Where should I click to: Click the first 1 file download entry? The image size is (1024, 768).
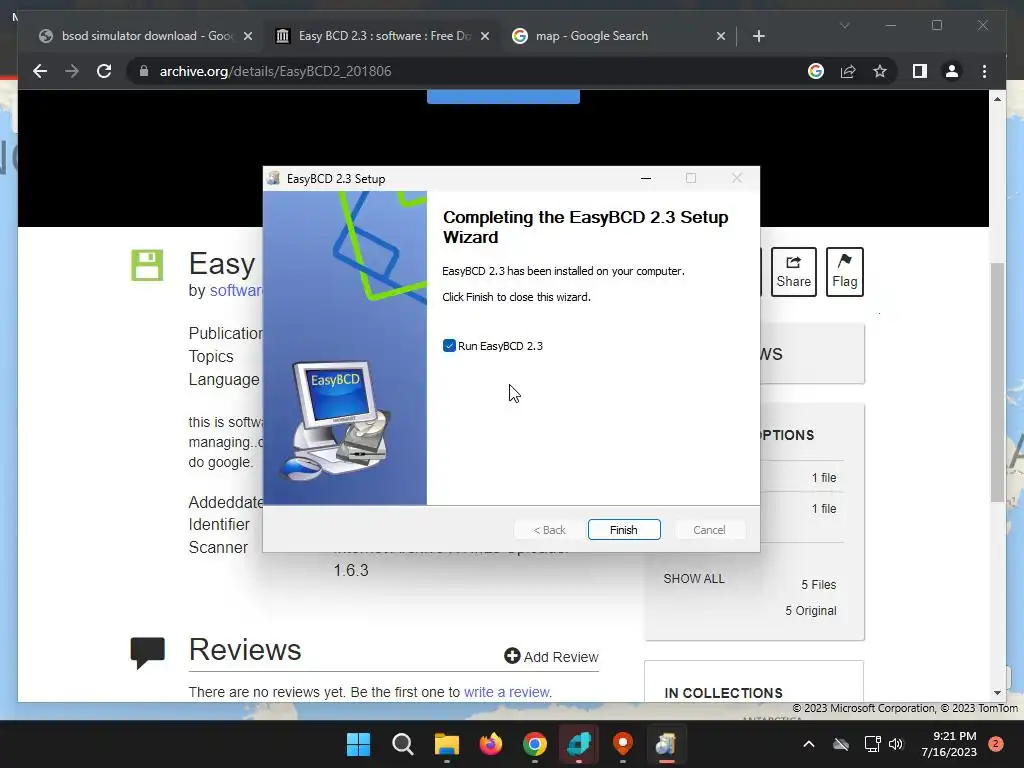click(x=824, y=477)
